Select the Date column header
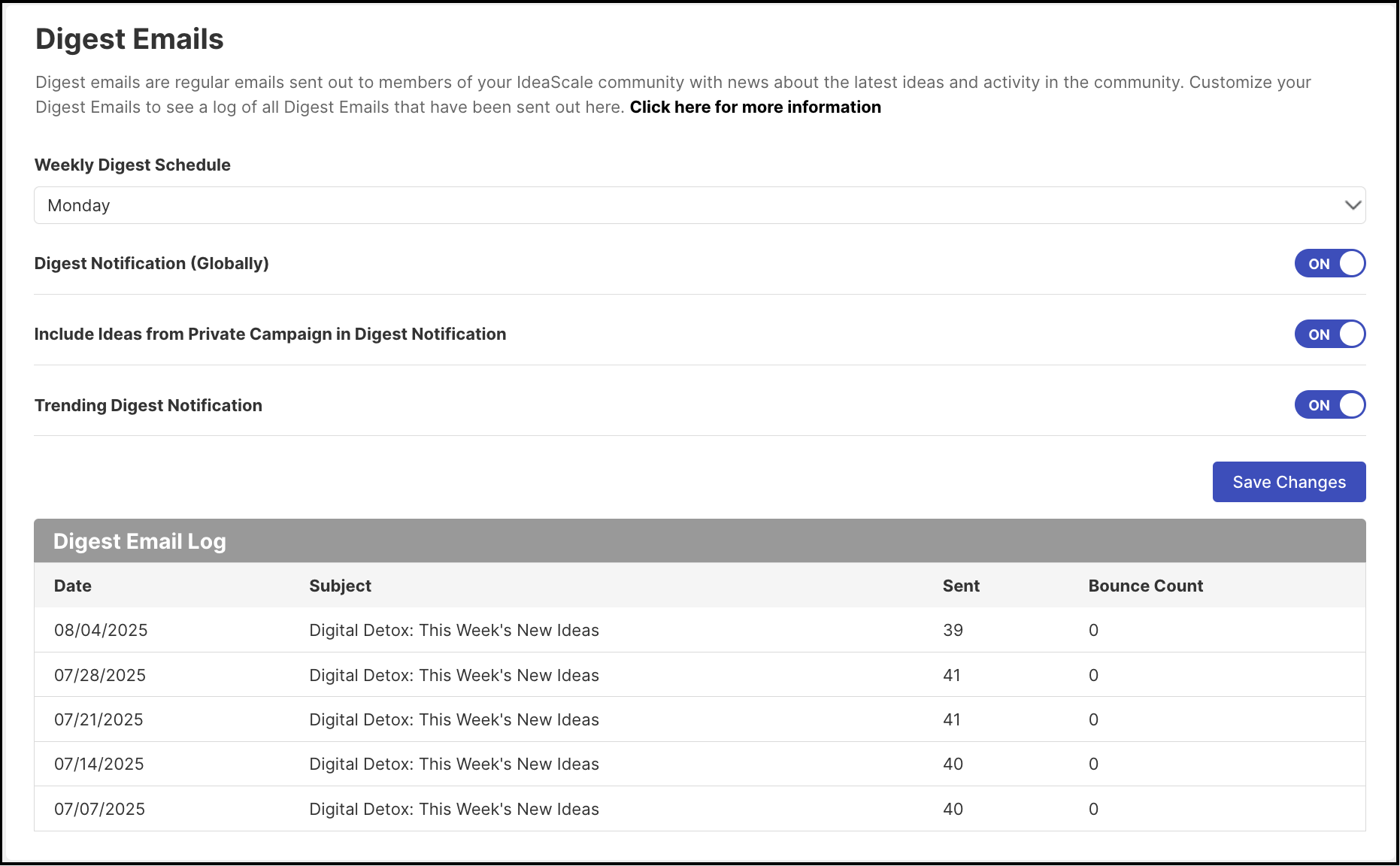1400x866 pixels. (73, 586)
